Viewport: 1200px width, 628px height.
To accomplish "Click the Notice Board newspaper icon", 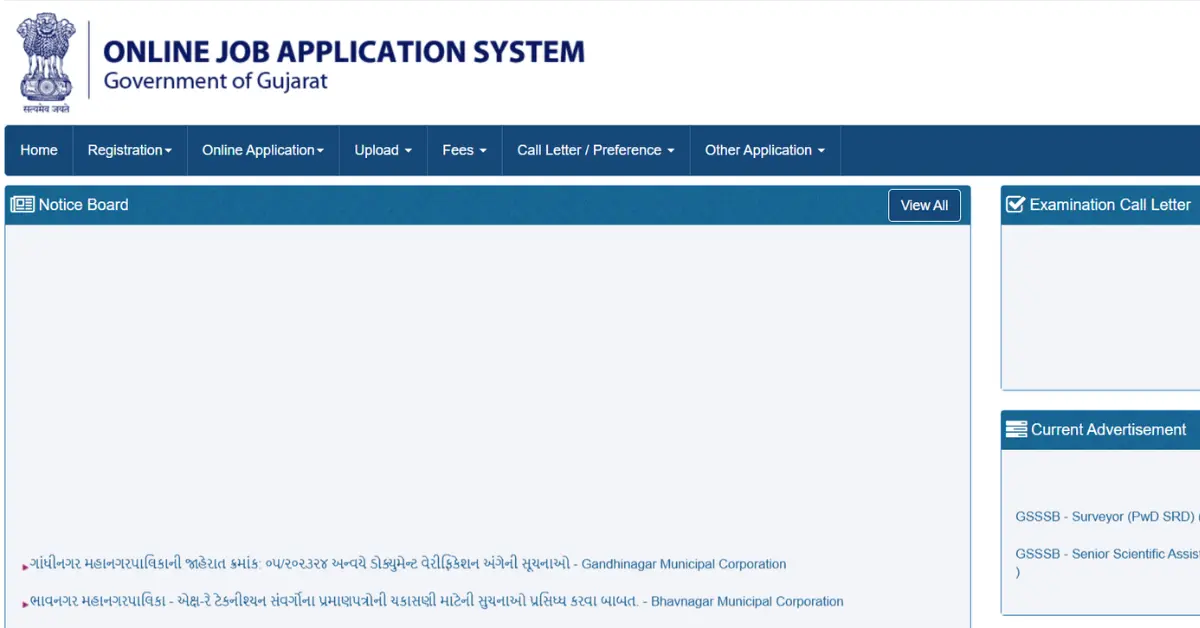I will 22,205.
